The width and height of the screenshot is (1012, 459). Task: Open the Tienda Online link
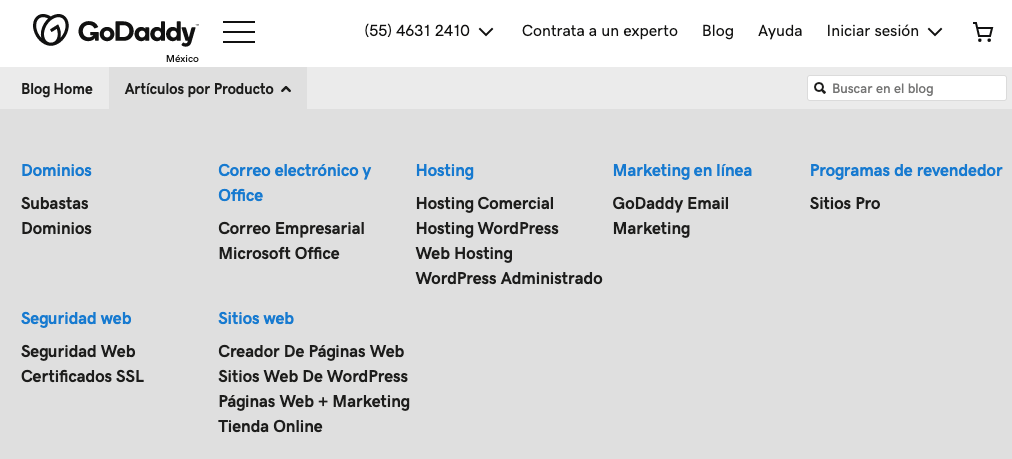270,427
